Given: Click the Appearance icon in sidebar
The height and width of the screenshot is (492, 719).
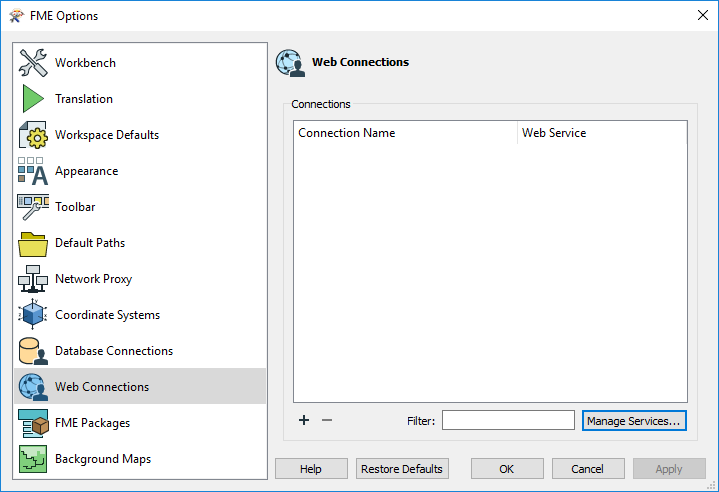Looking at the screenshot, I should click(x=33, y=171).
